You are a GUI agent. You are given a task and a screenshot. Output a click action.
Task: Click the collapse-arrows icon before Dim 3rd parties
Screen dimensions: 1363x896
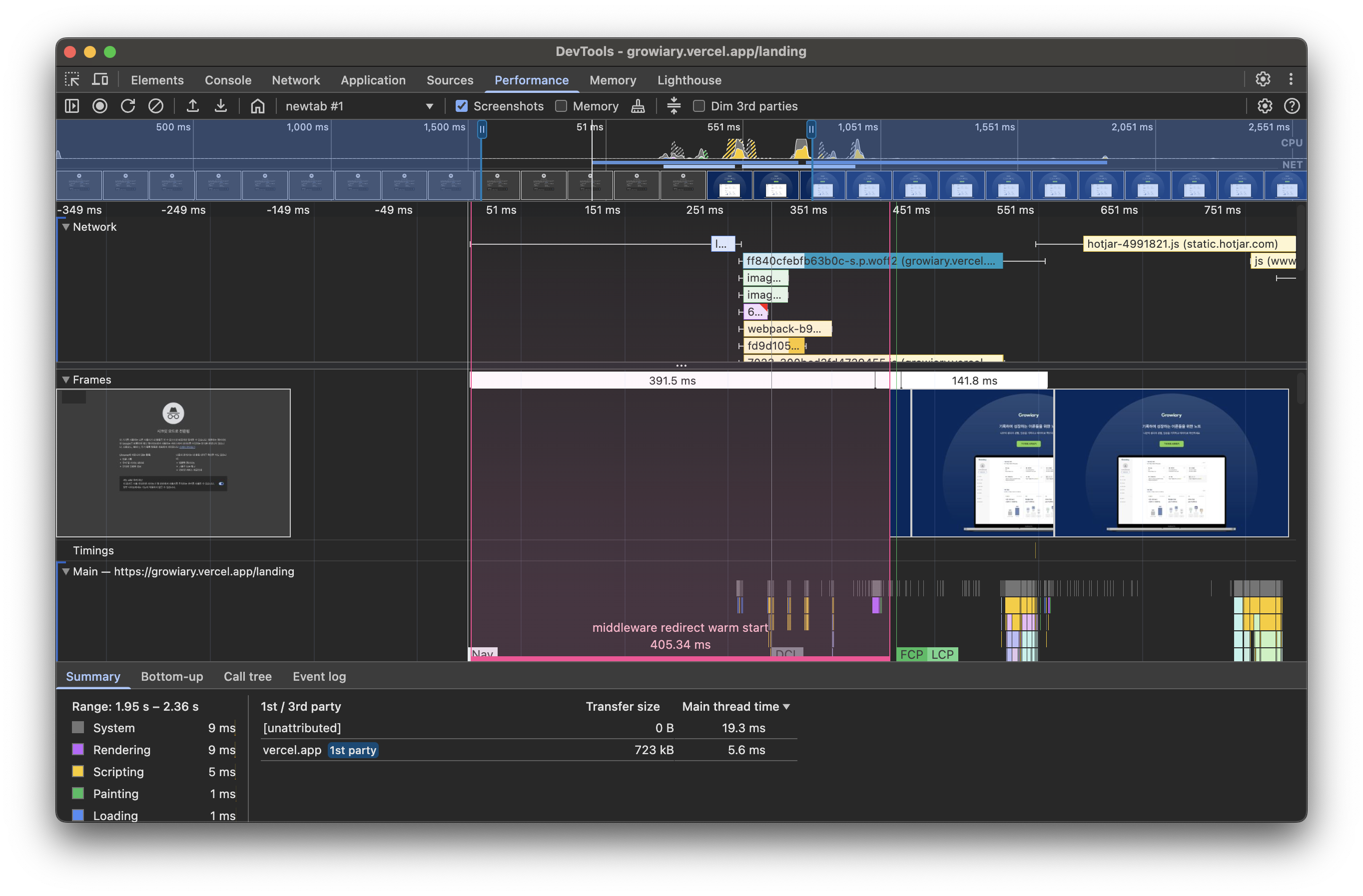coord(674,106)
